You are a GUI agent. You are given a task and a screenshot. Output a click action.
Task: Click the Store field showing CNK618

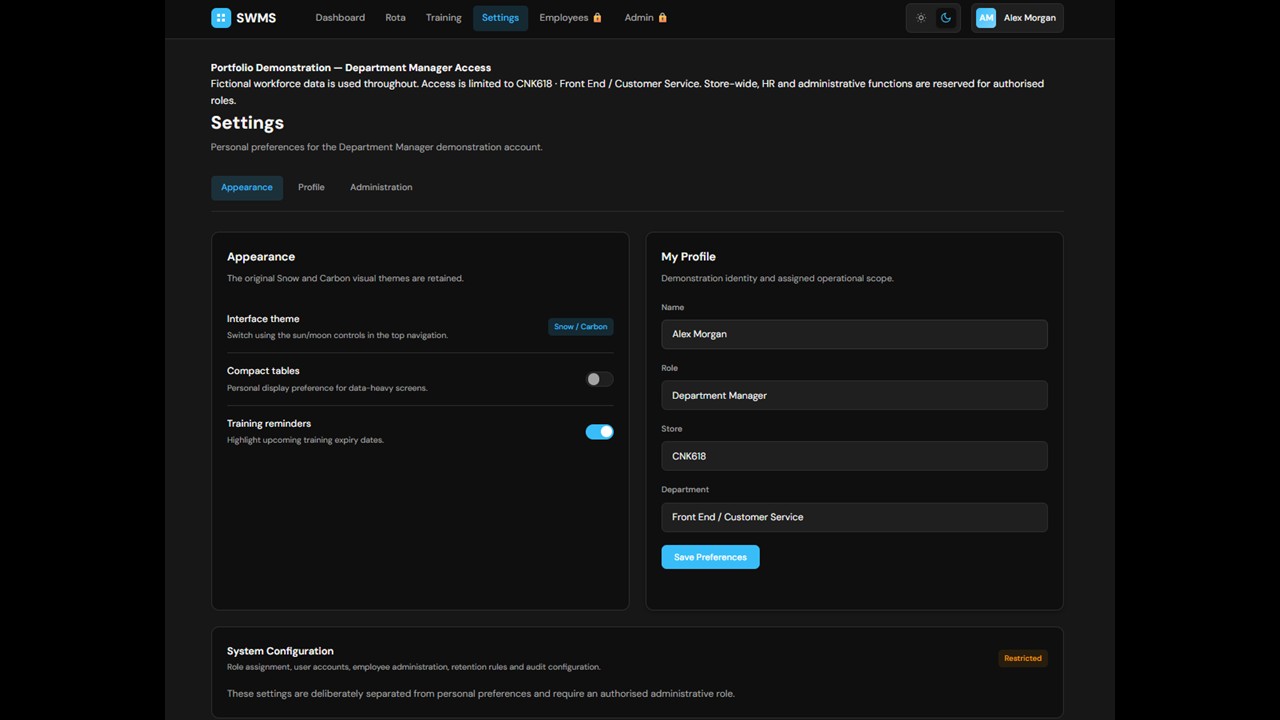click(854, 456)
